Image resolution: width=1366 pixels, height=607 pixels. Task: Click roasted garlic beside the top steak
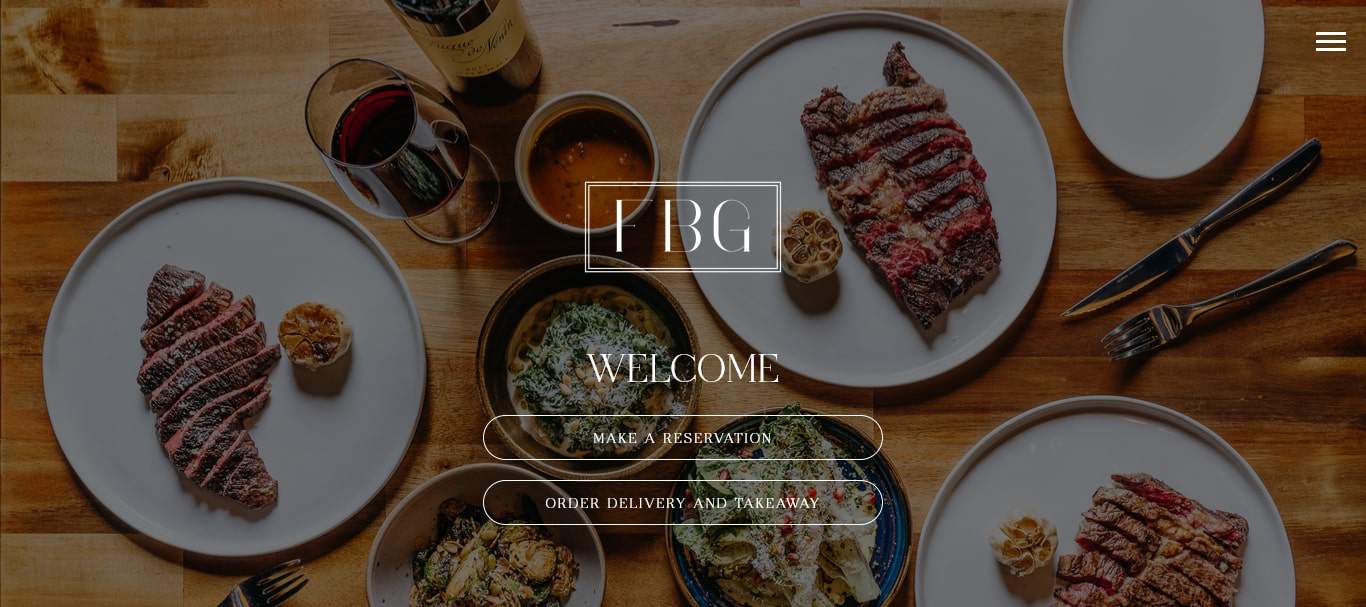pos(810,244)
